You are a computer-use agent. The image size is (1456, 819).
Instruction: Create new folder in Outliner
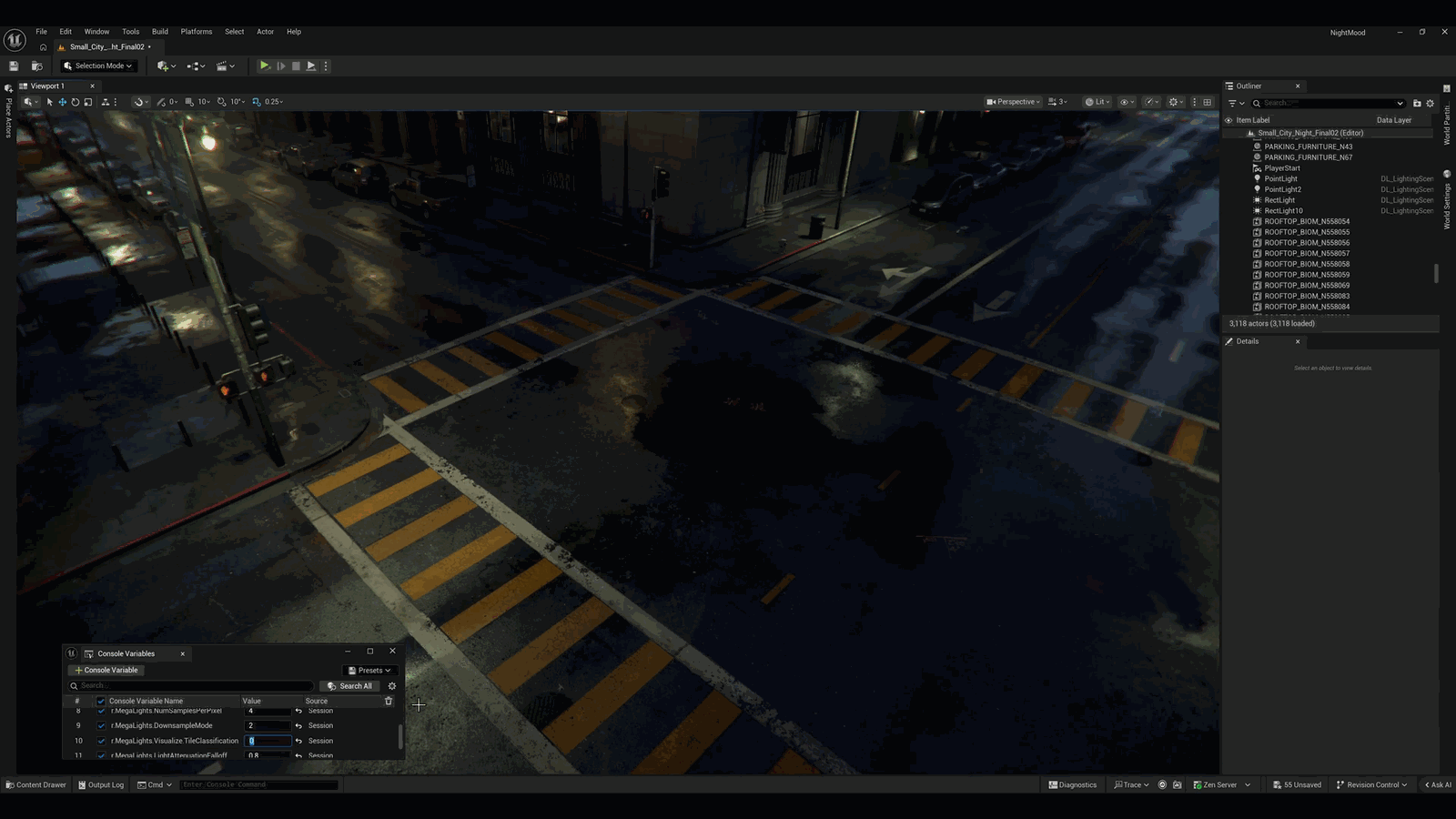(1417, 103)
